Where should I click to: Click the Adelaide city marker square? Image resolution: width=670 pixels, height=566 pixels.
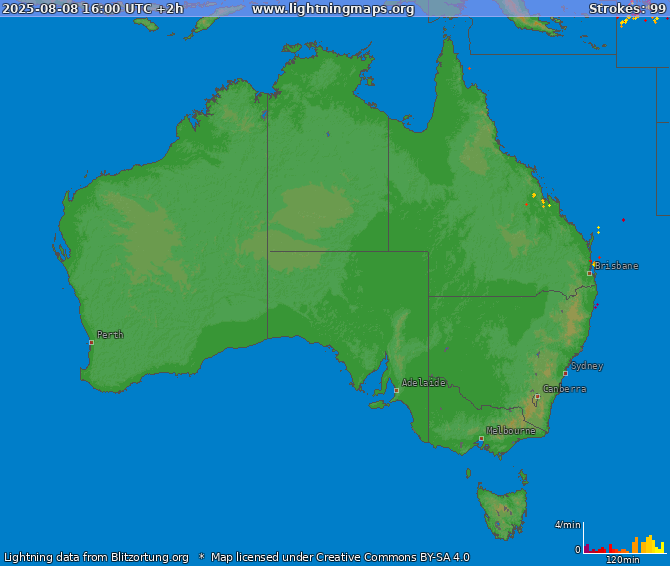click(396, 390)
